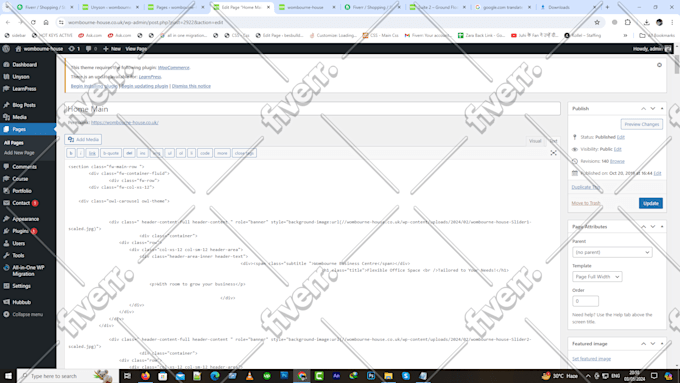Insert b-quote tag from the editor toolbar
The image size is (680, 383).
[111, 153]
